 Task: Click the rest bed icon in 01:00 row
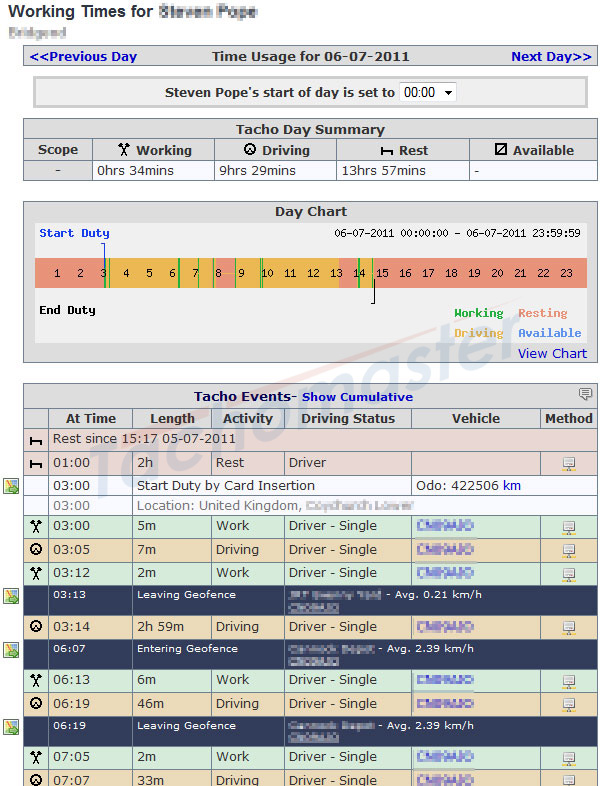(x=36, y=464)
